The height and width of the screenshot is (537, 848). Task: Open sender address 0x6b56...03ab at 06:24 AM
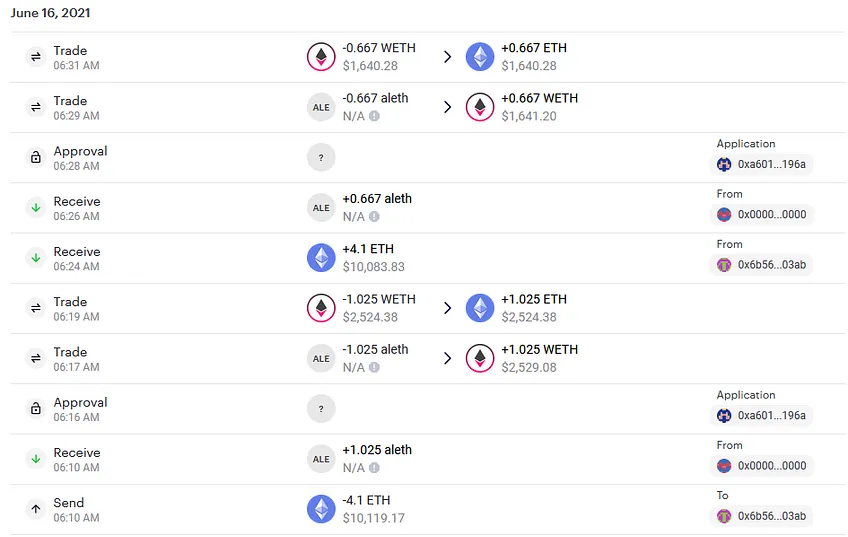click(761, 265)
